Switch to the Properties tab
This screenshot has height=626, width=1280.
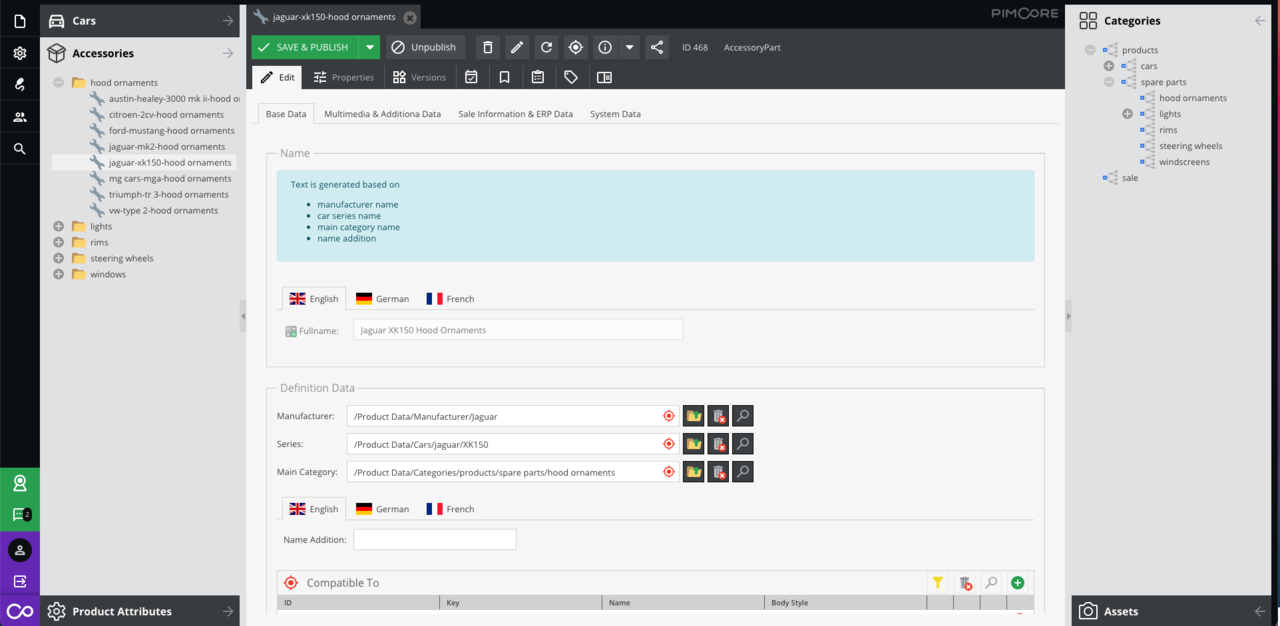click(x=343, y=77)
